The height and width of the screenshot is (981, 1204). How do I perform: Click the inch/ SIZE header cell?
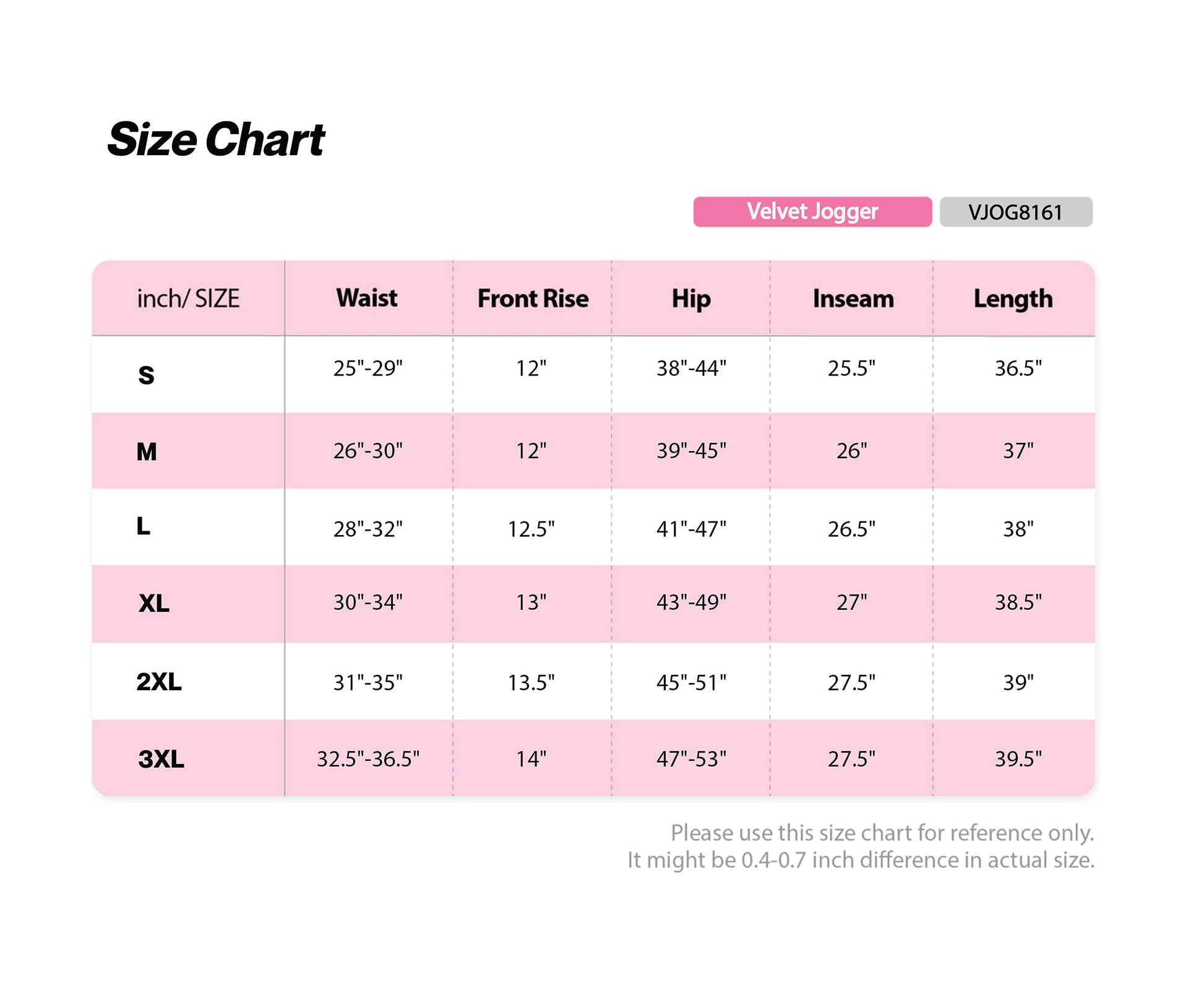coord(188,299)
